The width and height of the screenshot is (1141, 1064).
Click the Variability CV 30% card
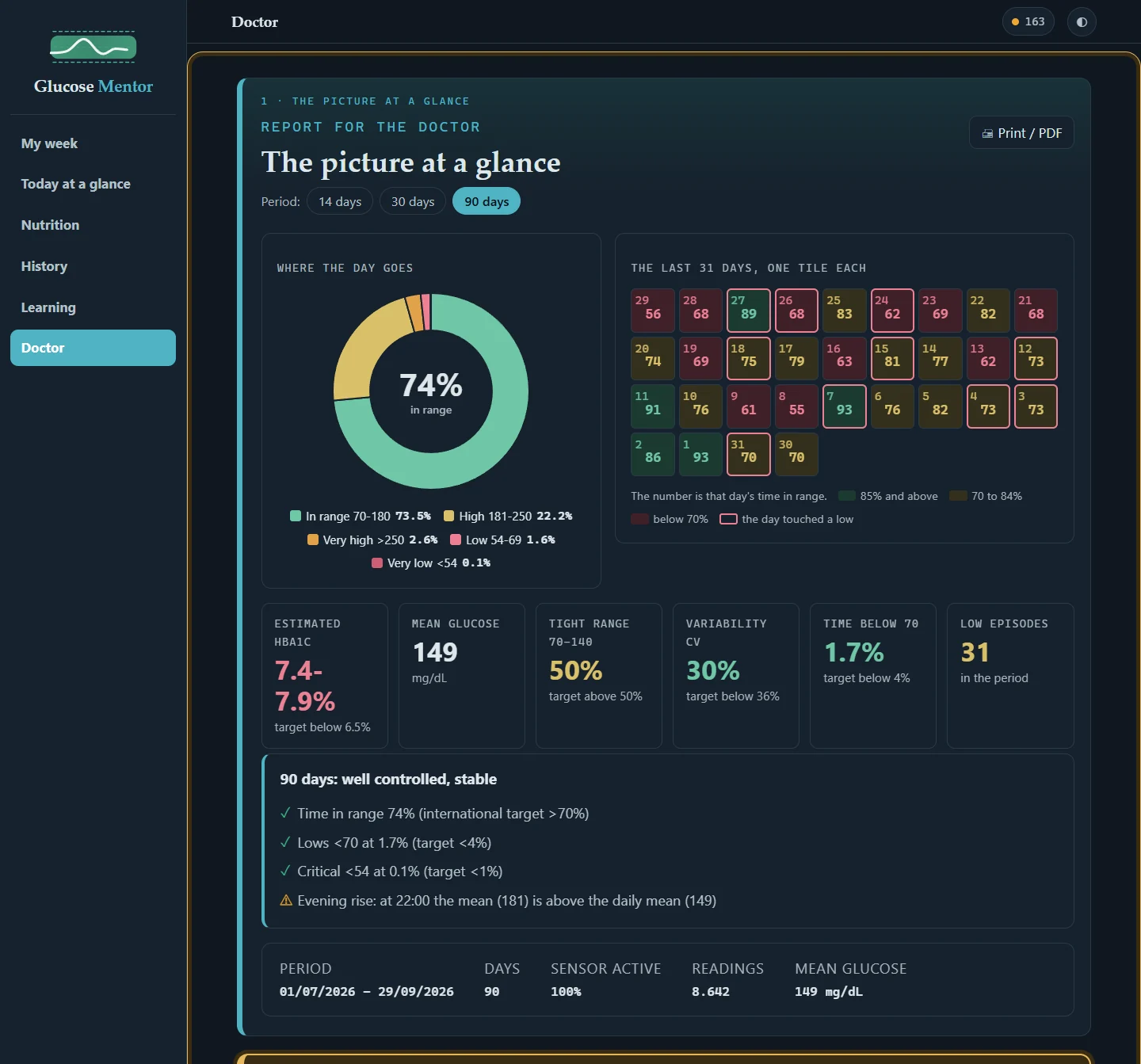point(736,676)
